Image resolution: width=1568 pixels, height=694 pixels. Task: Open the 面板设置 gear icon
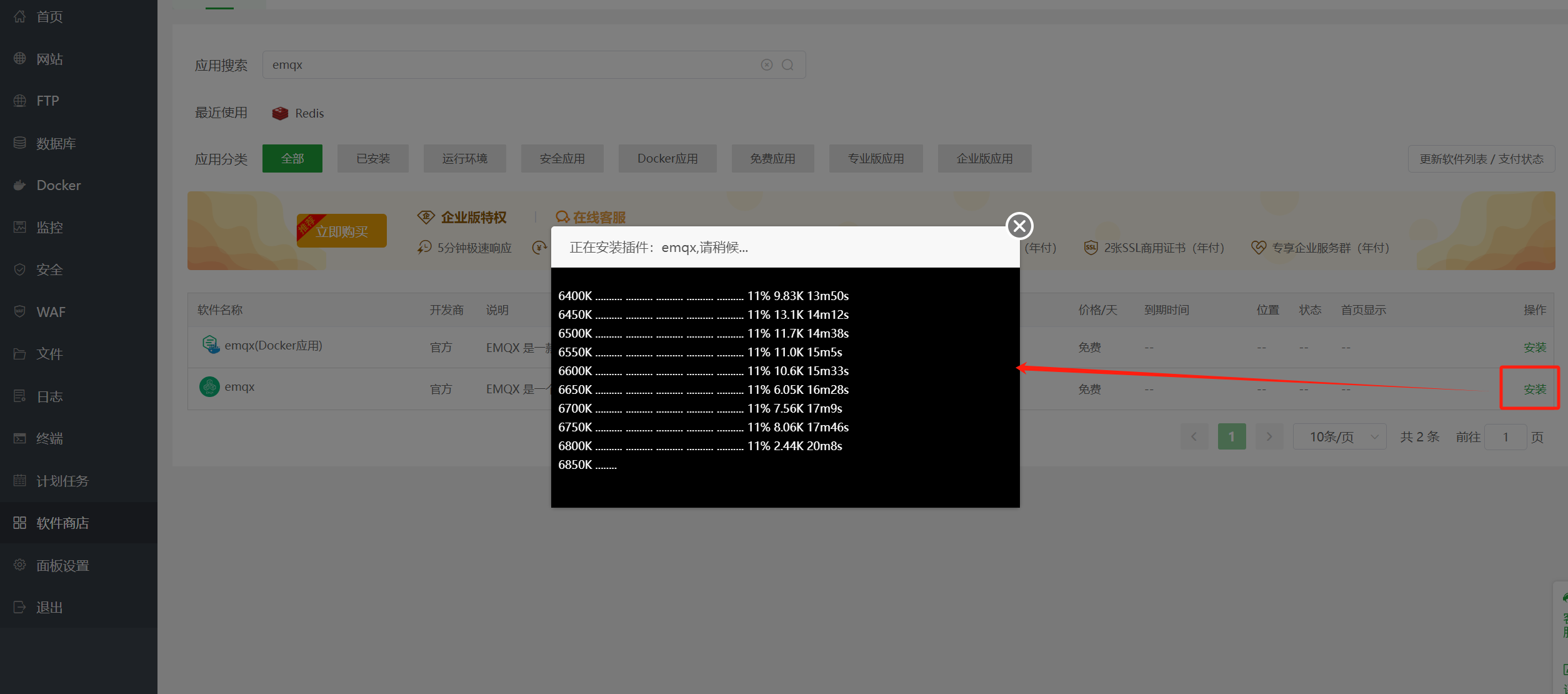pyautogui.click(x=19, y=565)
